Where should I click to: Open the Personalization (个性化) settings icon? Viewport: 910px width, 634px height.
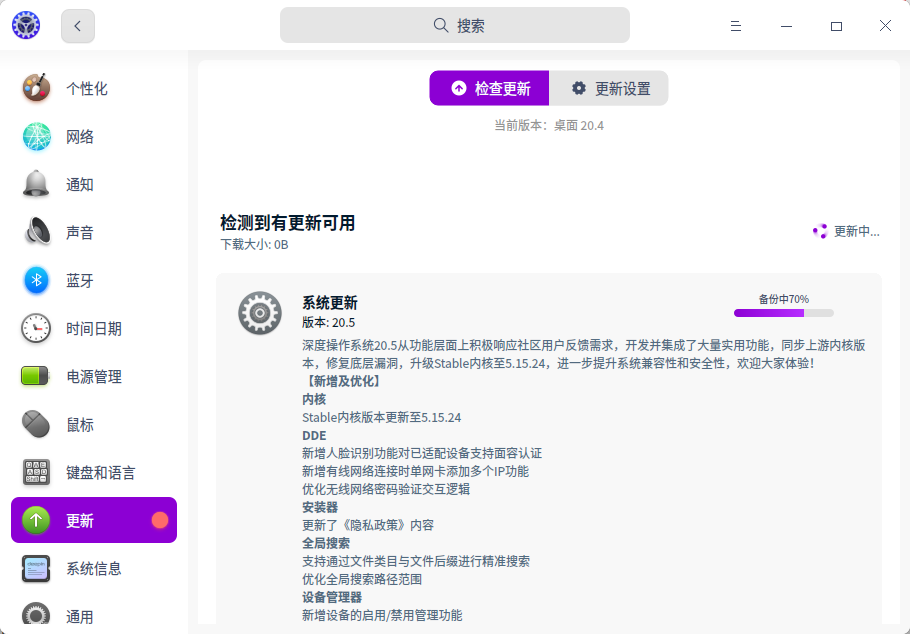(37, 88)
